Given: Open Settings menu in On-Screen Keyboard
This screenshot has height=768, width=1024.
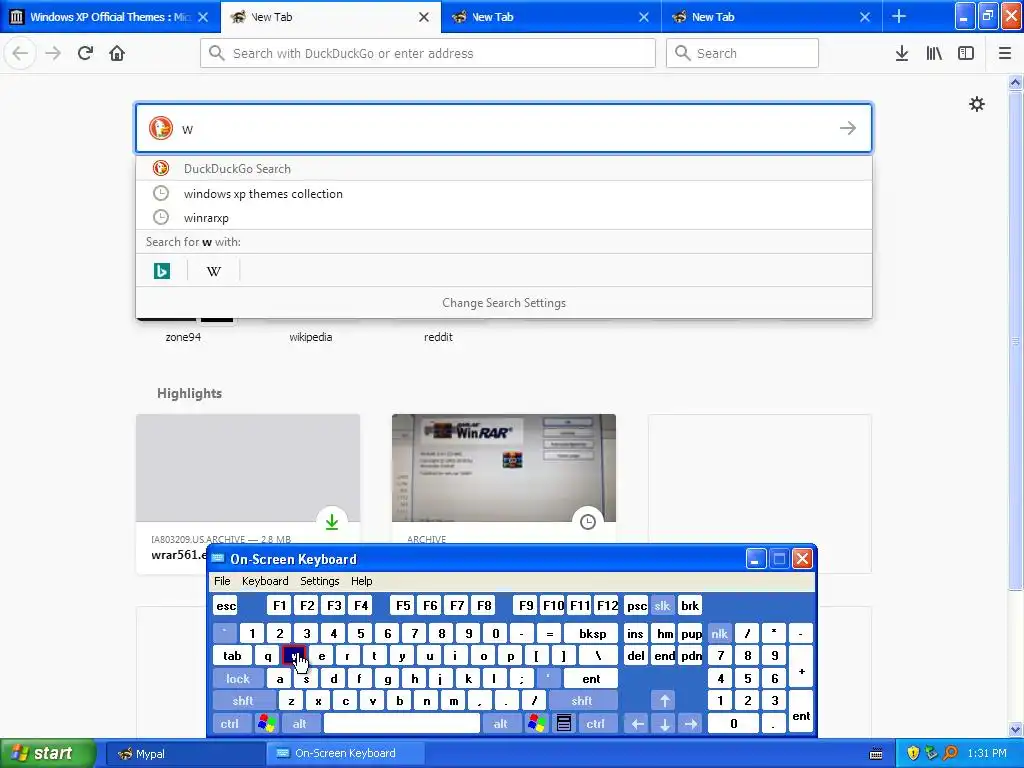Looking at the screenshot, I should [x=319, y=581].
